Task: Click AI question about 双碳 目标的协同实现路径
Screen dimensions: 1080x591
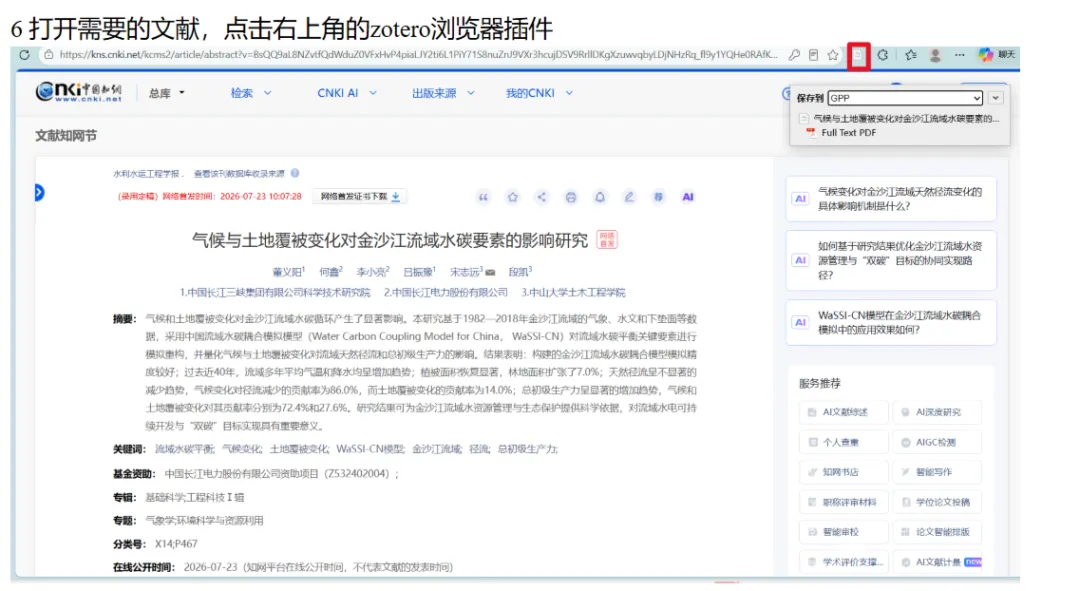Action: [891, 260]
